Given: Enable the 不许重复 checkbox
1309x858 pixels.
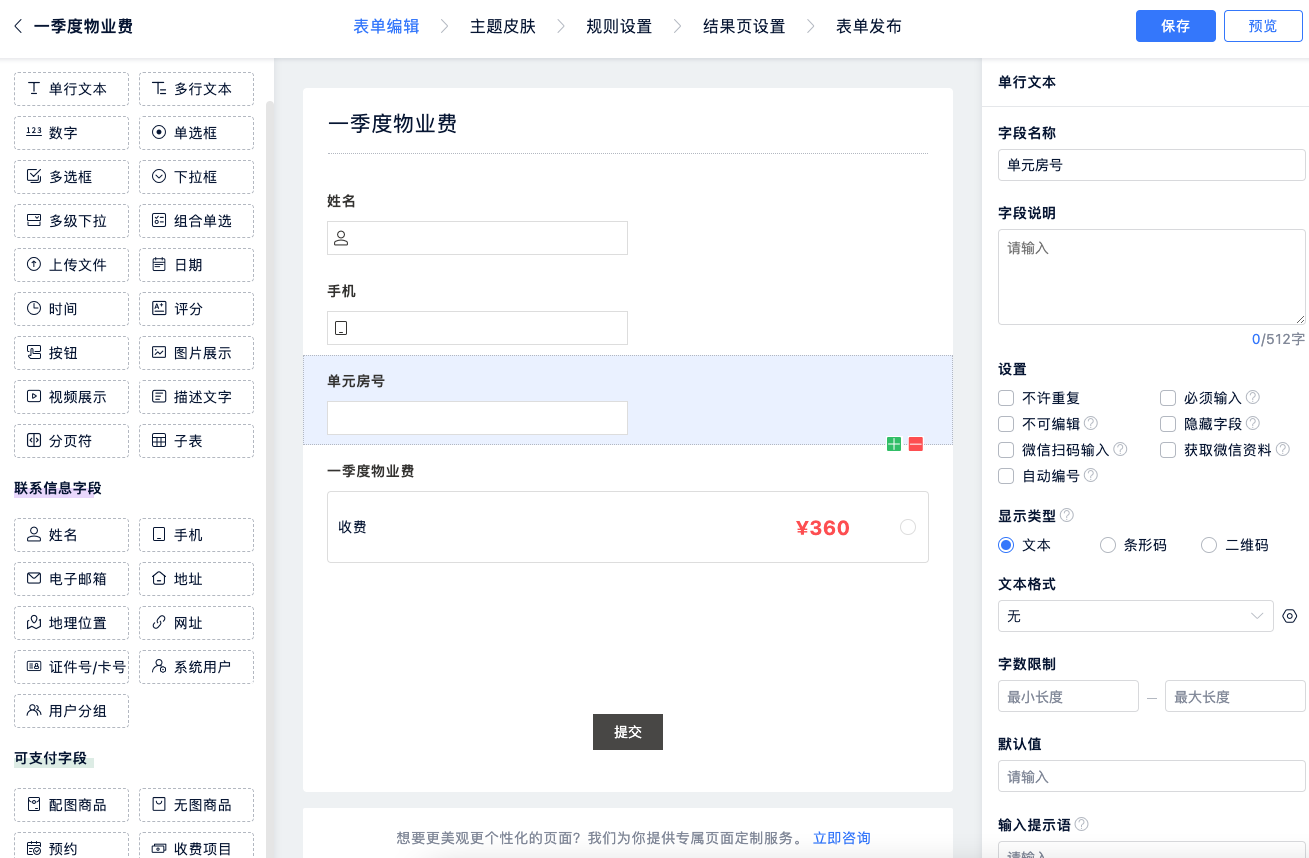Looking at the screenshot, I should coord(1006,398).
